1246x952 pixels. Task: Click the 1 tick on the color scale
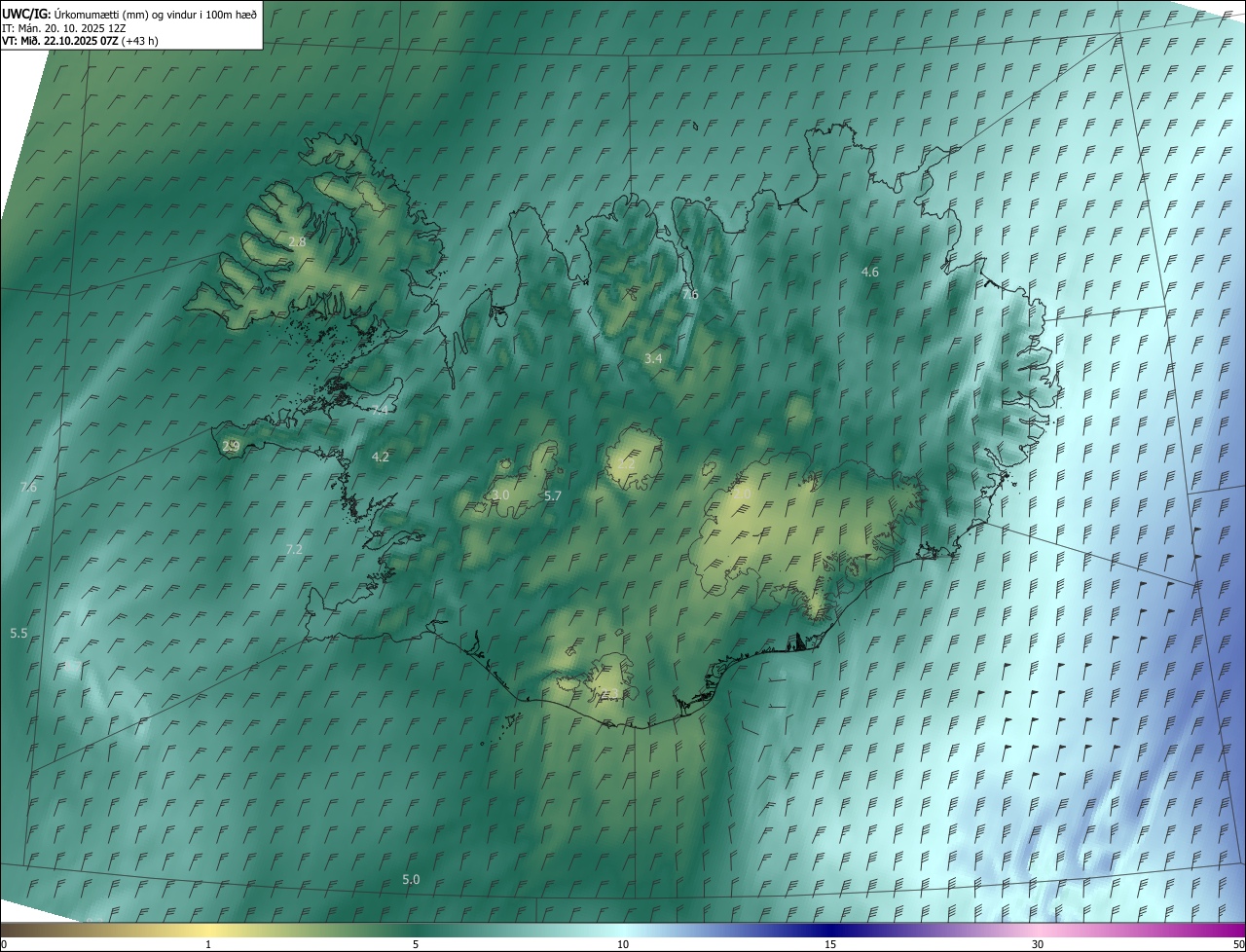point(208,945)
